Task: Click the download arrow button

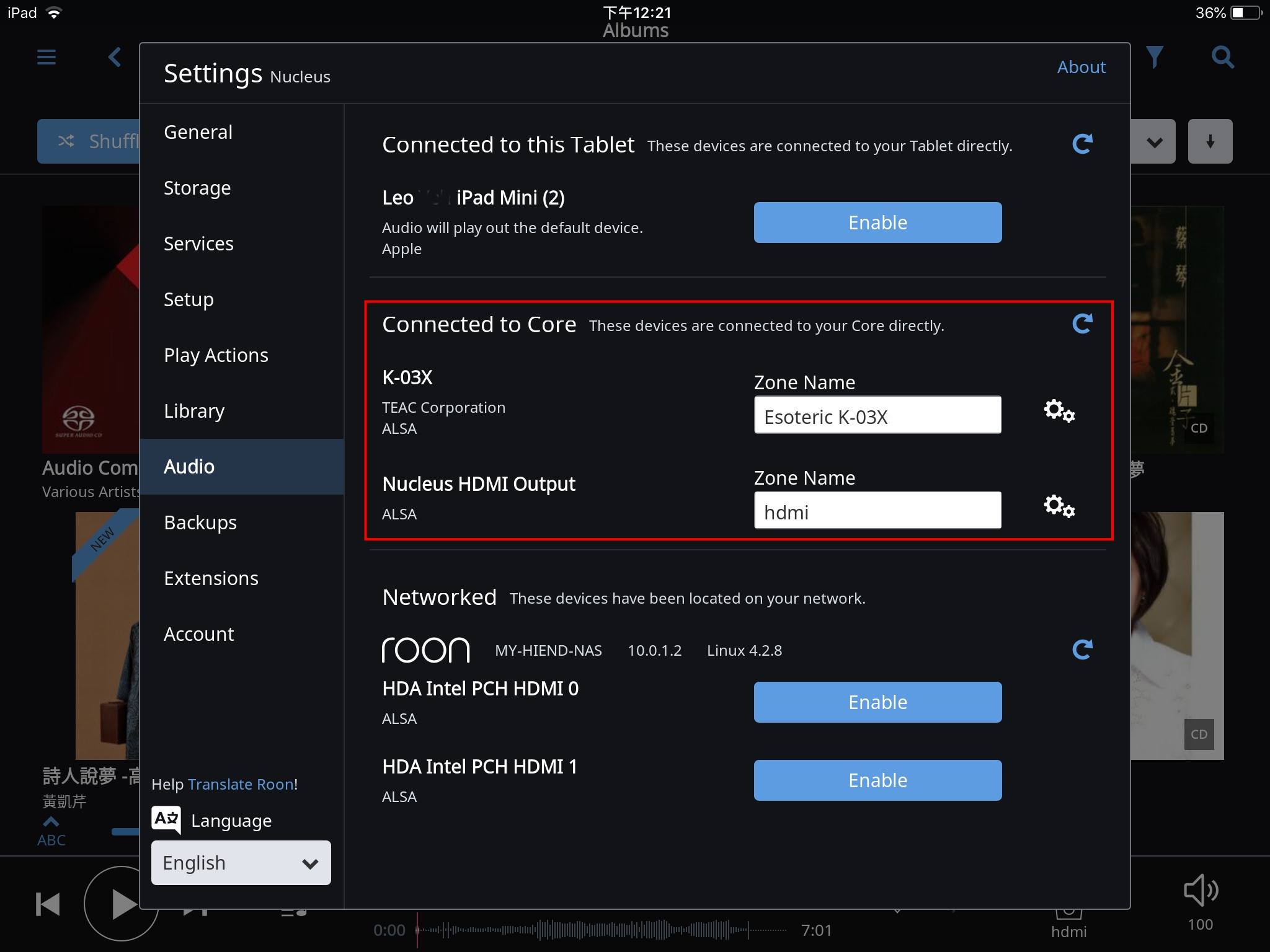Action: (1210, 141)
